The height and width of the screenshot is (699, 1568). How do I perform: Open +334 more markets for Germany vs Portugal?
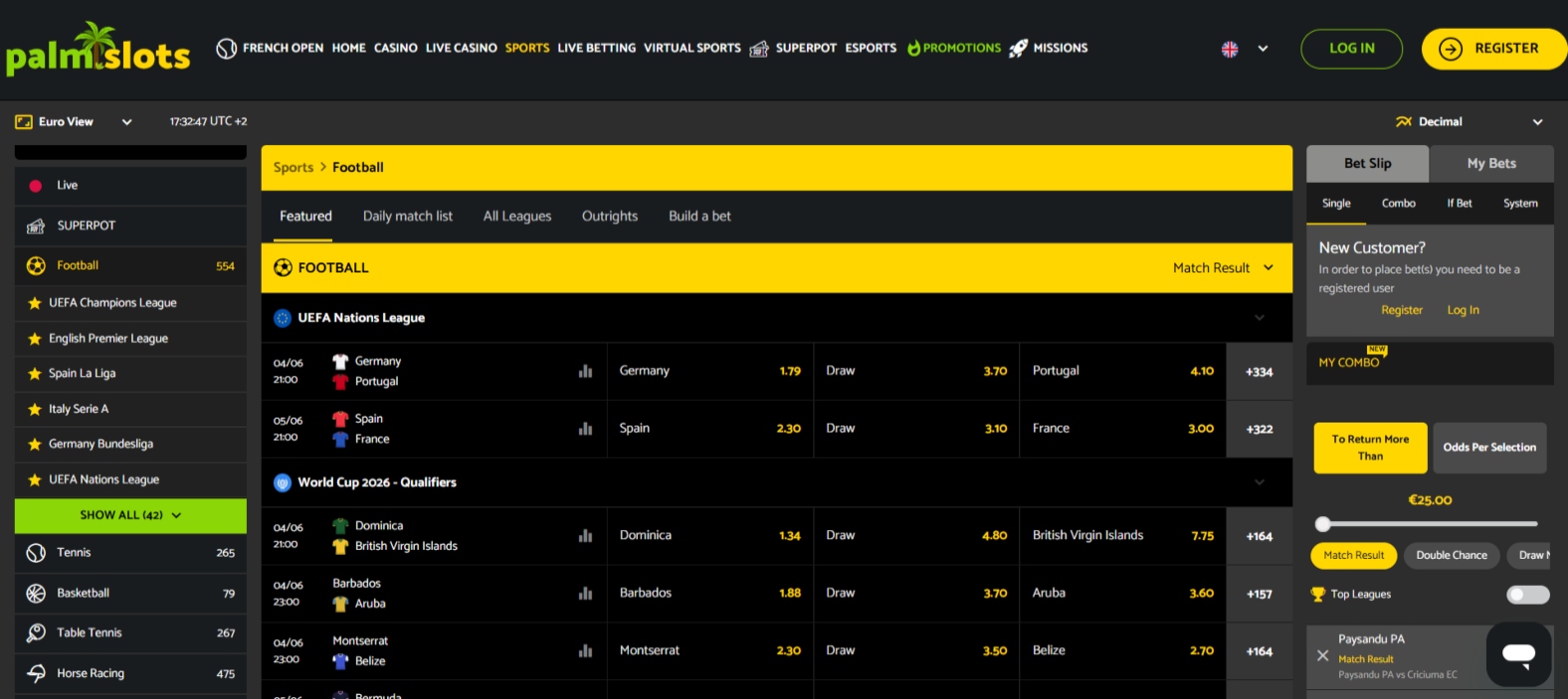pos(1260,372)
